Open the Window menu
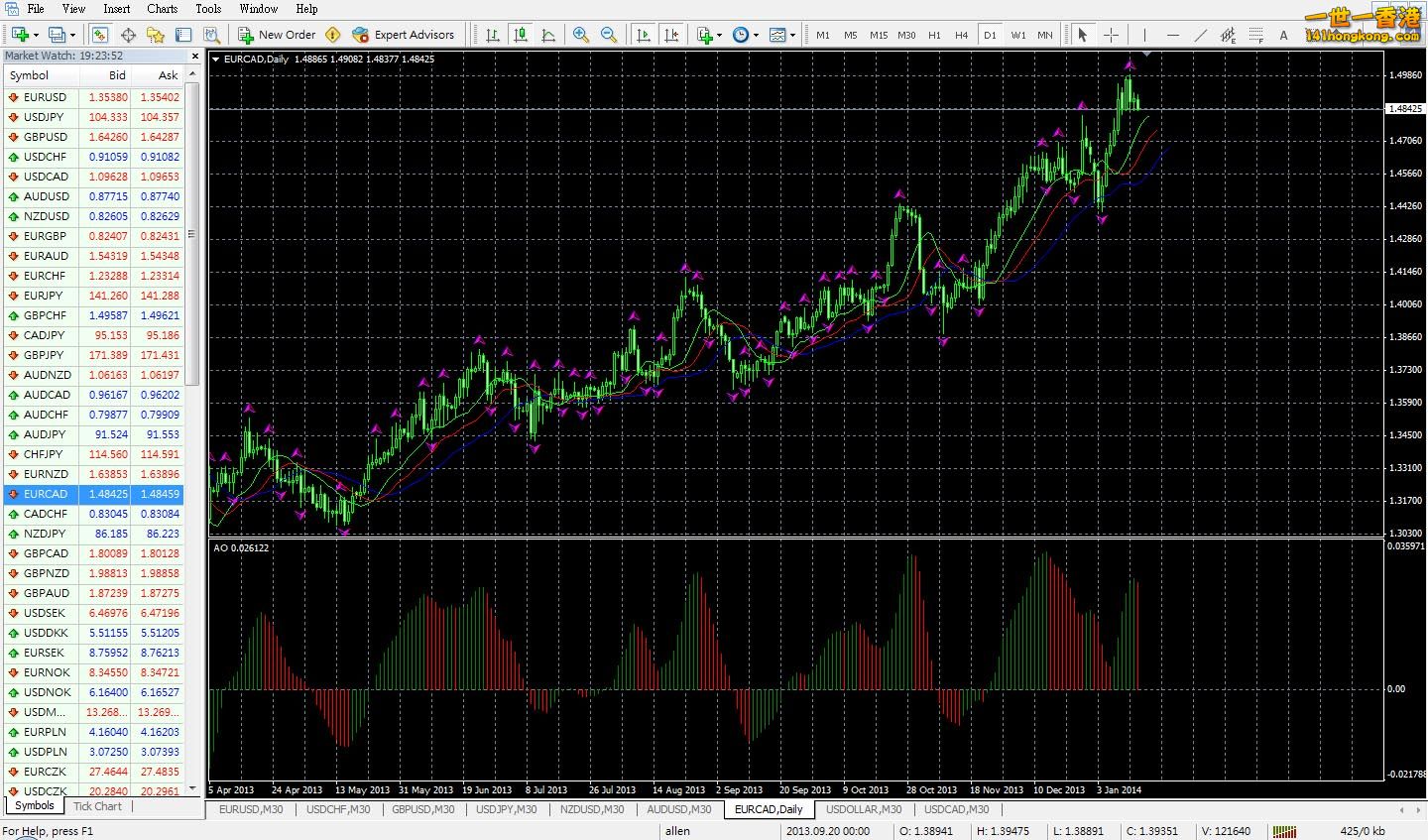This screenshot has width=1428, height=840. 258,8
